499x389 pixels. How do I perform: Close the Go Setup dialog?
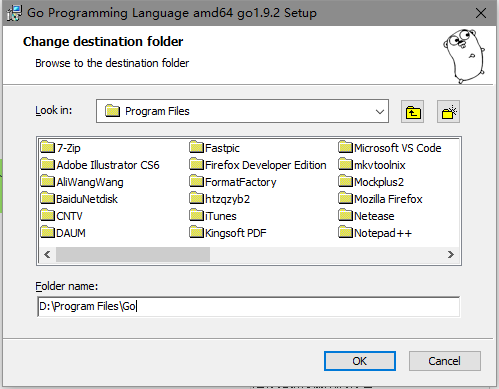click(481, 13)
